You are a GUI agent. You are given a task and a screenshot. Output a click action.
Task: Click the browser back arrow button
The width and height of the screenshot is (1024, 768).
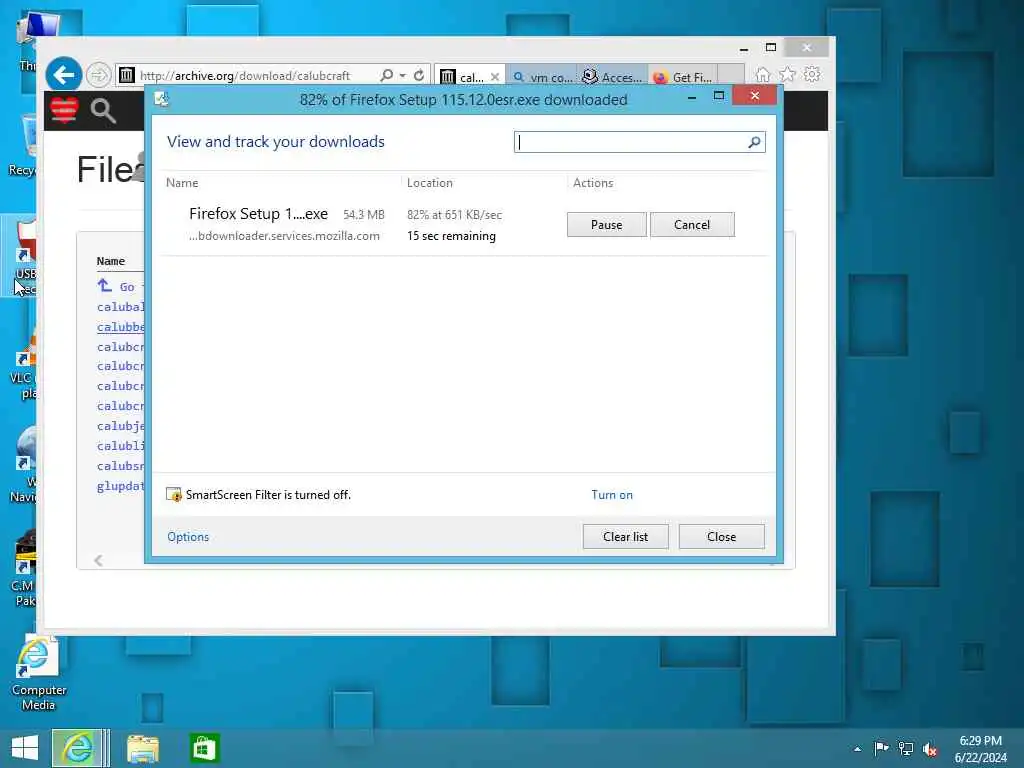coord(63,74)
